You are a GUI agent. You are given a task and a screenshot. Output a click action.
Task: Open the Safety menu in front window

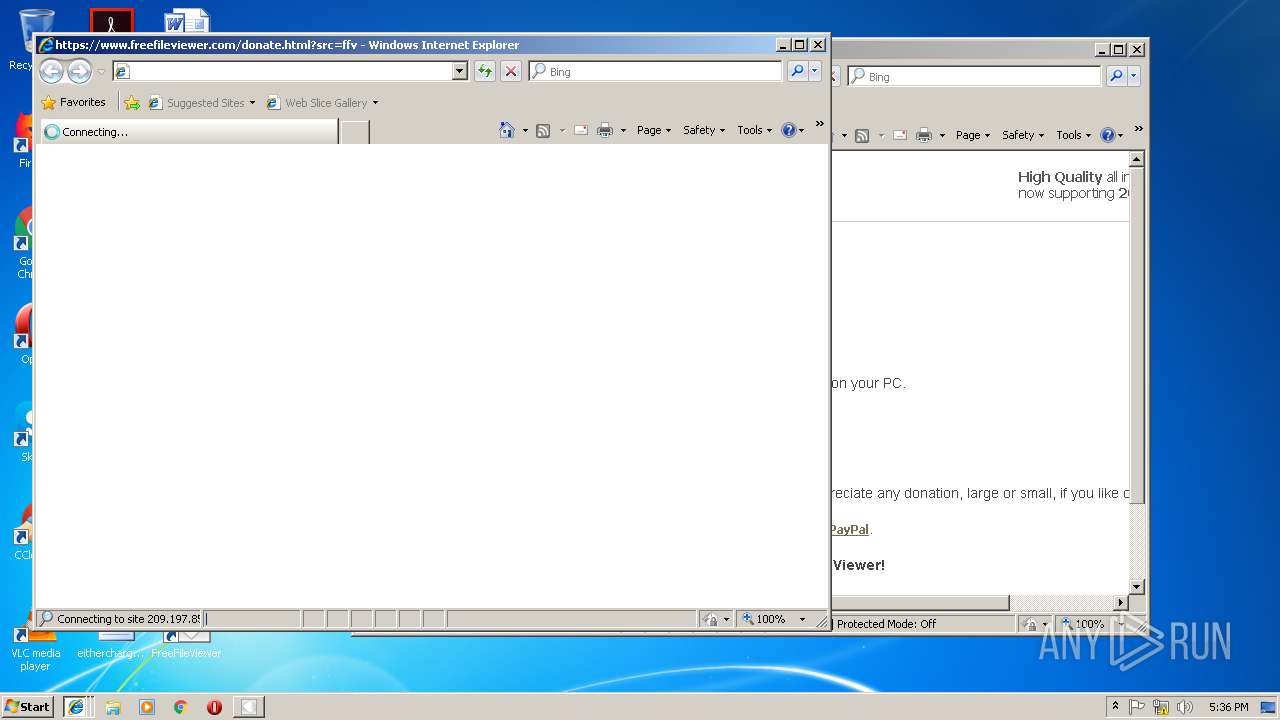(x=704, y=130)
